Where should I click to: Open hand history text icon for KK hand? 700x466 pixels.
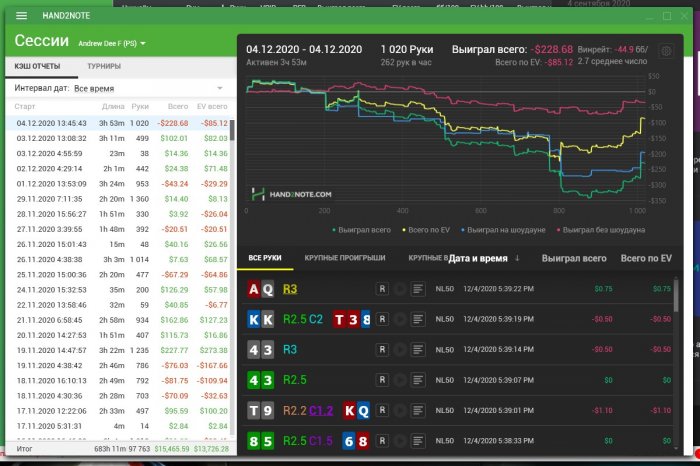click(418, 319)
